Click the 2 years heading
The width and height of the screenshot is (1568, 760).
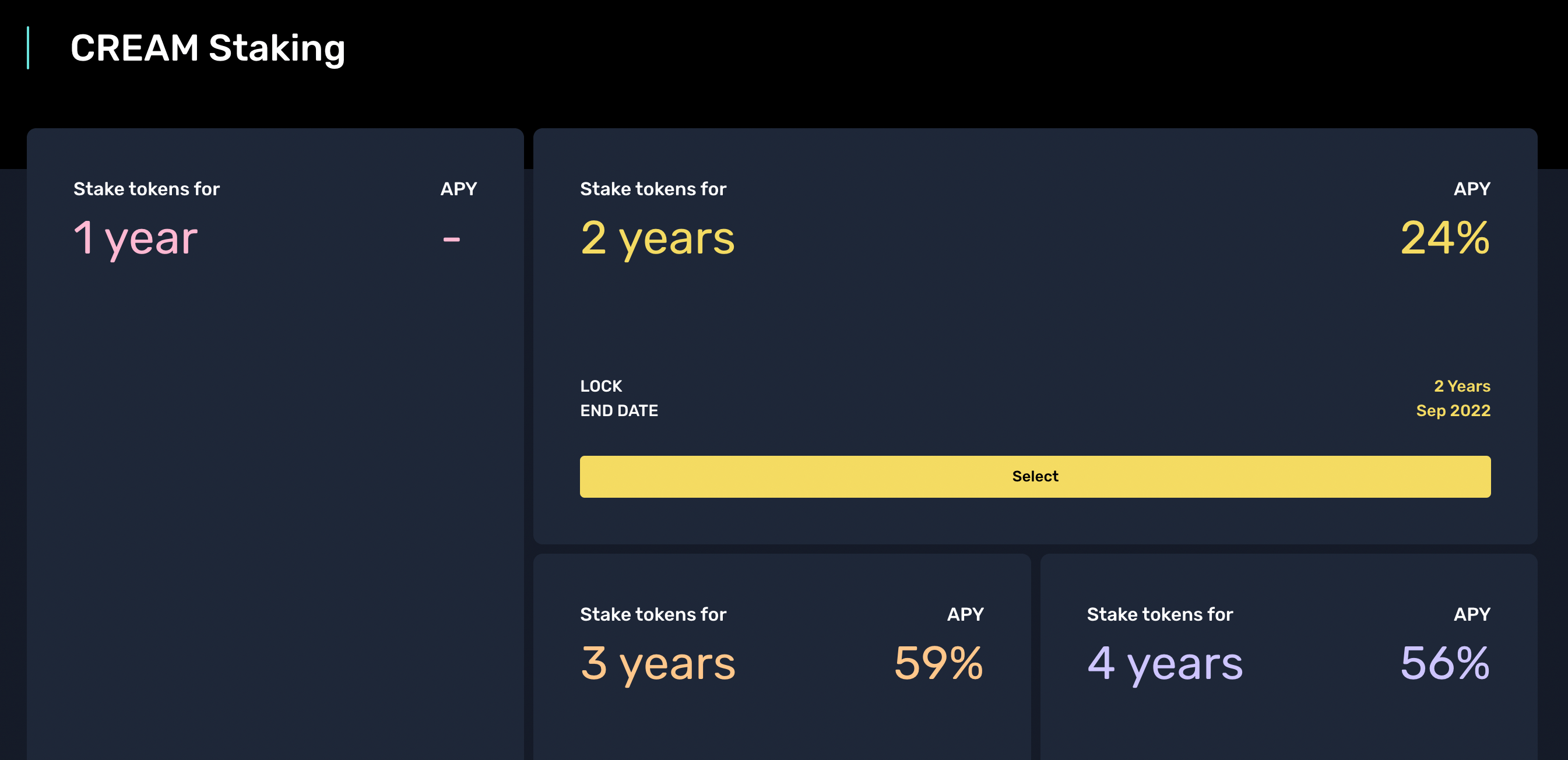658,238
